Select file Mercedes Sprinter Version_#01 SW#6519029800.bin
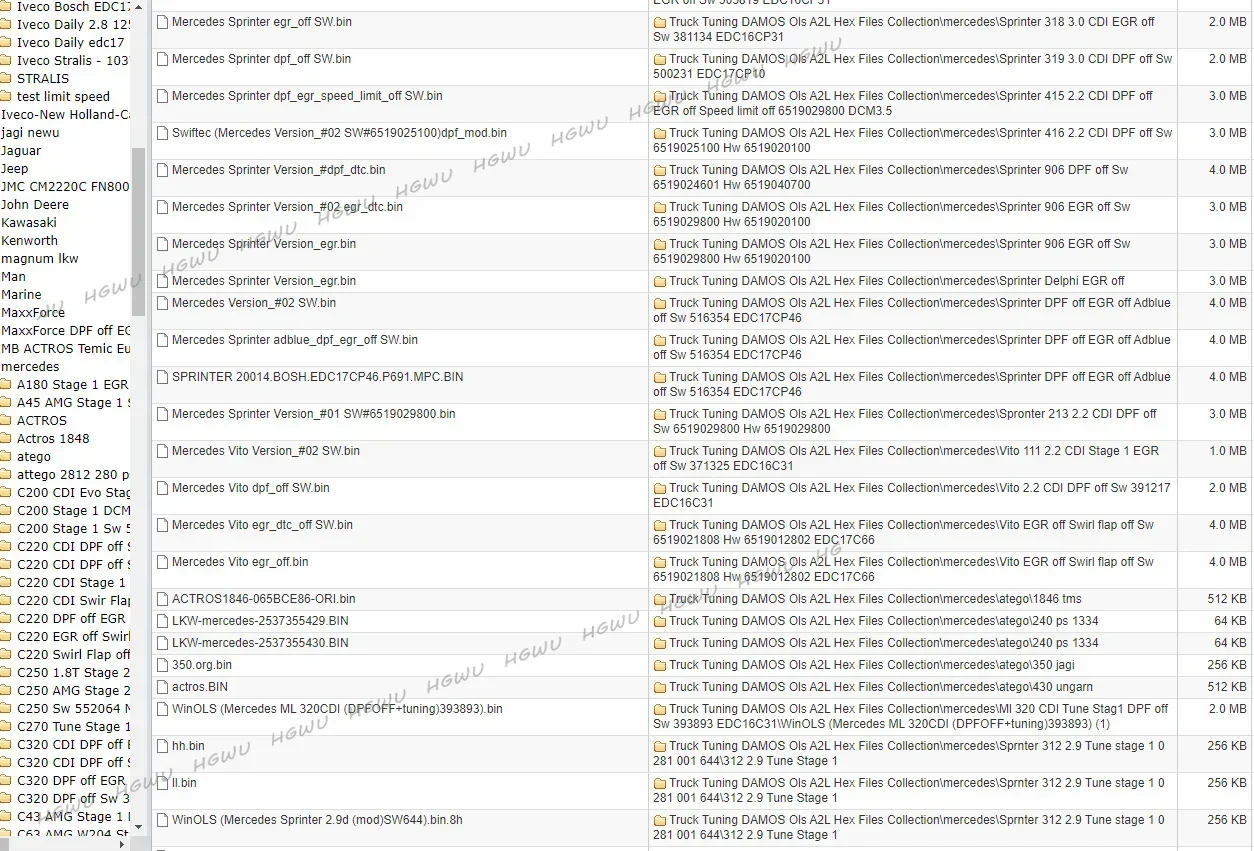This screenshot has width=1254, height=851. (x=314, y=414)
